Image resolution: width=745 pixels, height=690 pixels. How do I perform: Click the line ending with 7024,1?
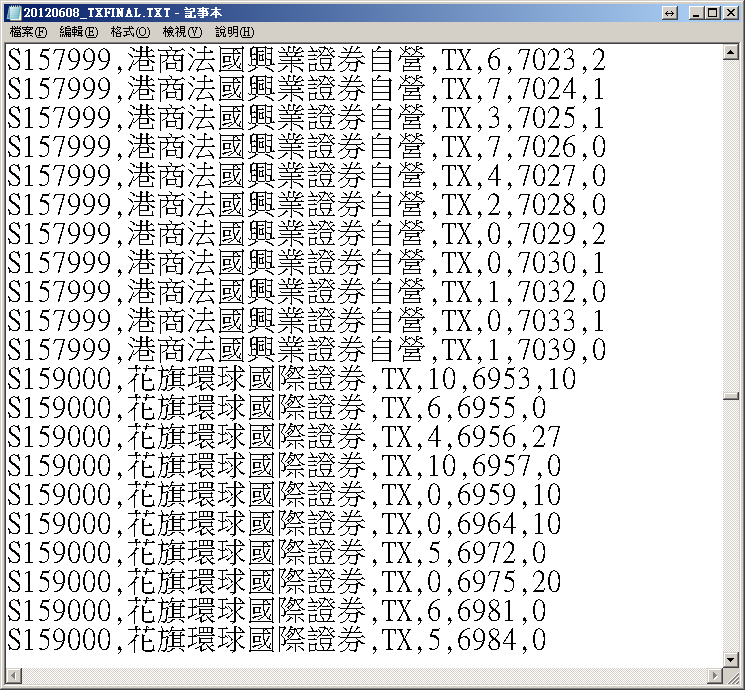[x=306, y=89]
